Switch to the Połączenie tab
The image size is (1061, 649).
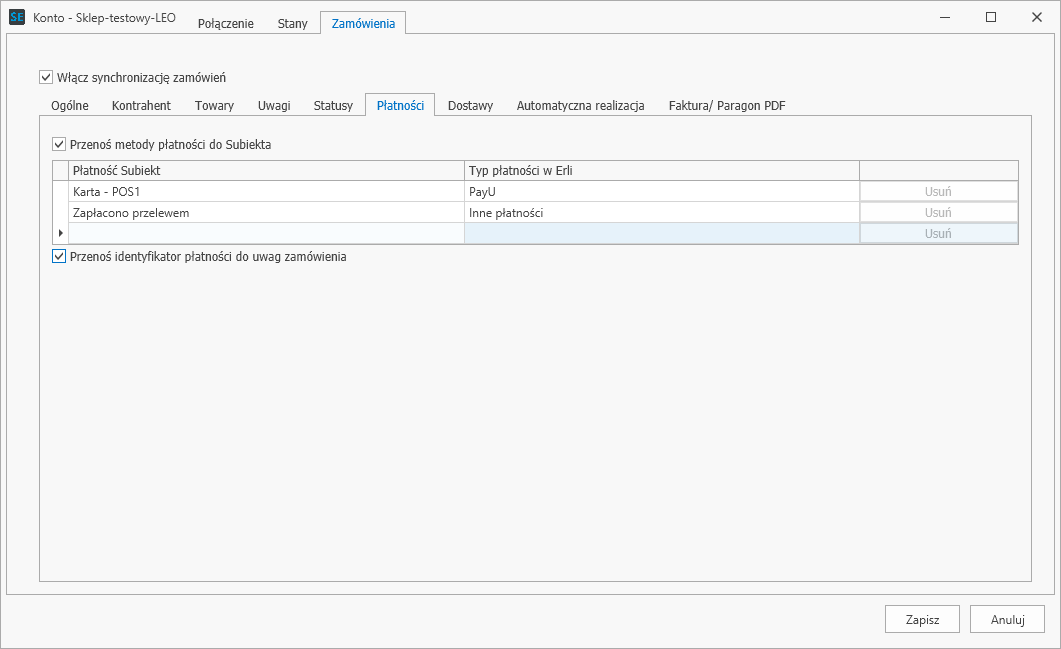pyautogui.click(x=225, y=23)
